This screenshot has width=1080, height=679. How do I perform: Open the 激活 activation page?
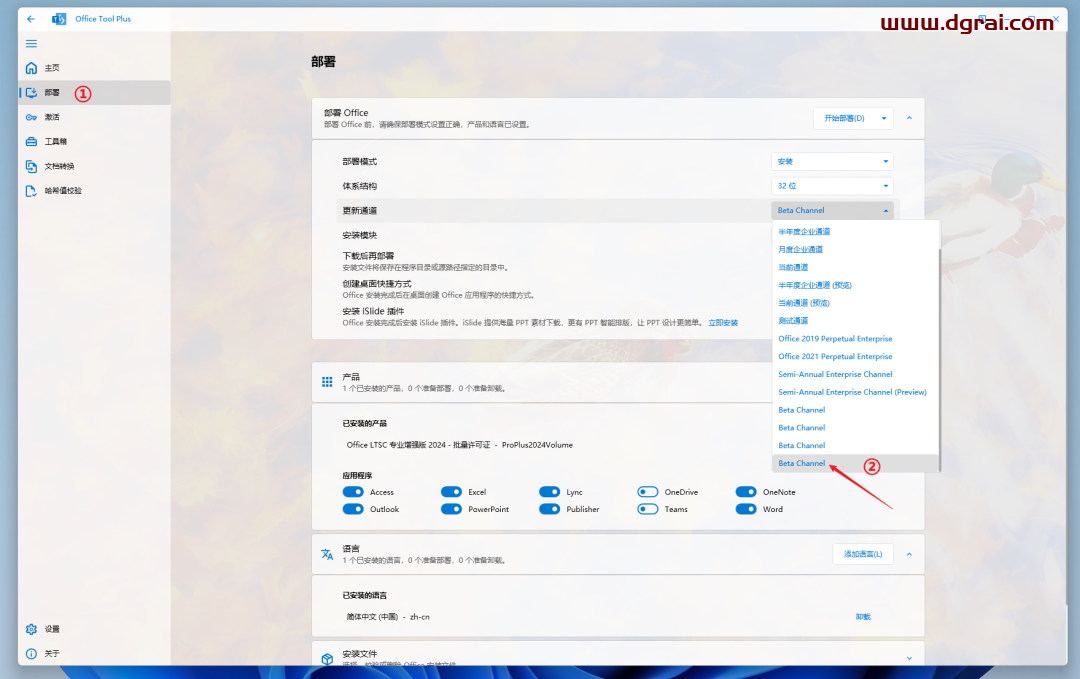point(94,117)
